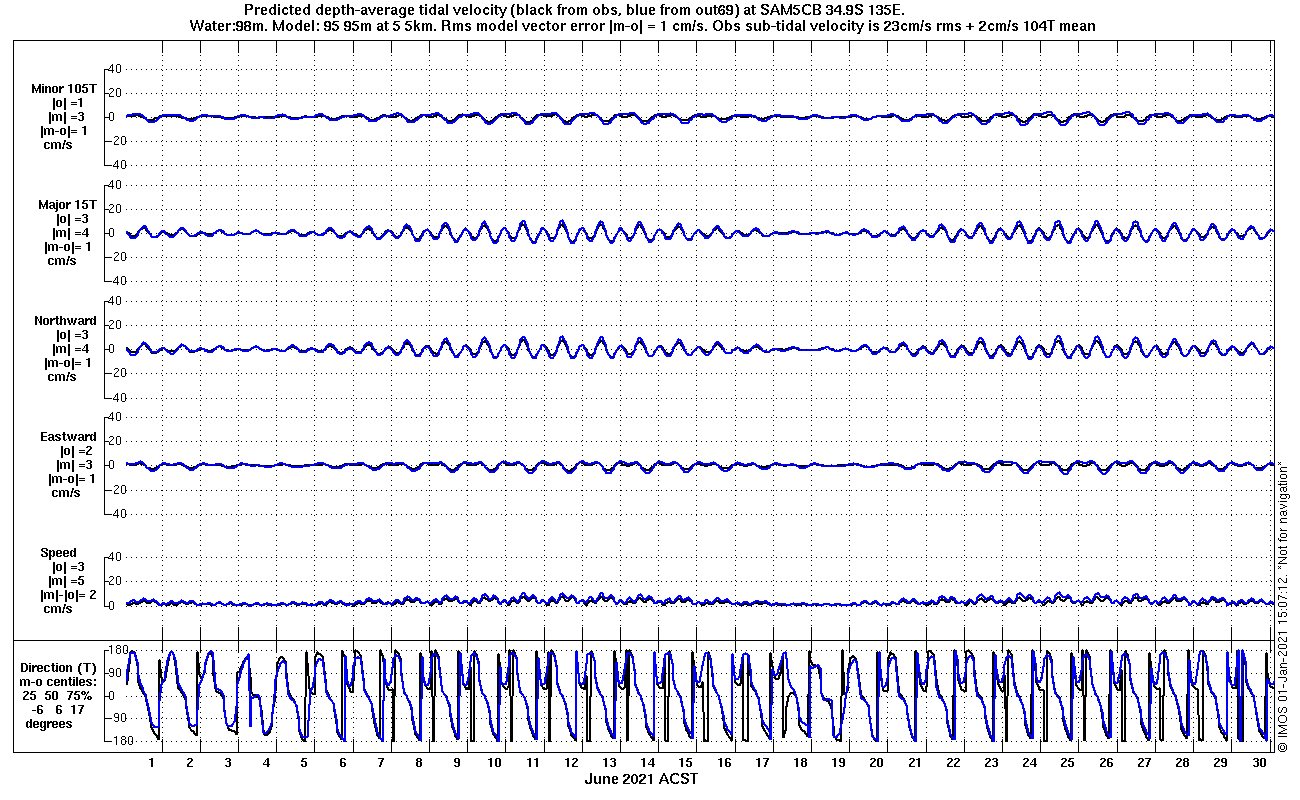Click the "25 50 75%" centile header
This screenshot has height=800, width=1300.
58,696
